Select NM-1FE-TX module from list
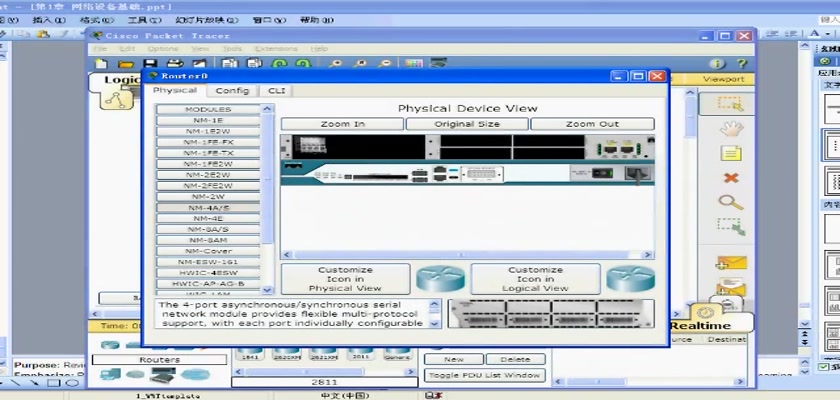Image resolution: width=840 pixels, height=400 pixels. 208,153
